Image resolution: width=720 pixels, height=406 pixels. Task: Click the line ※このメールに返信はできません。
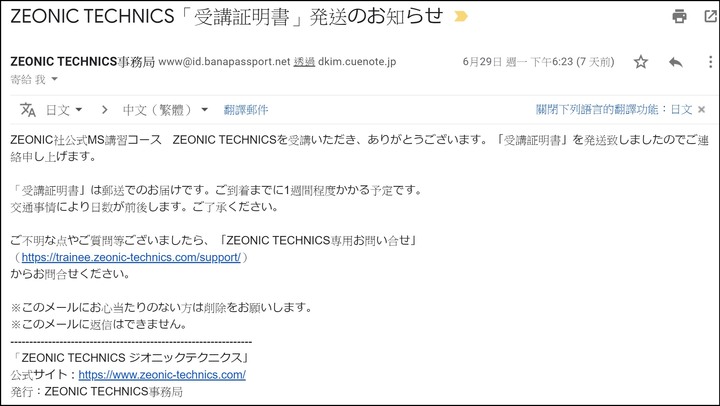[99, 324]
